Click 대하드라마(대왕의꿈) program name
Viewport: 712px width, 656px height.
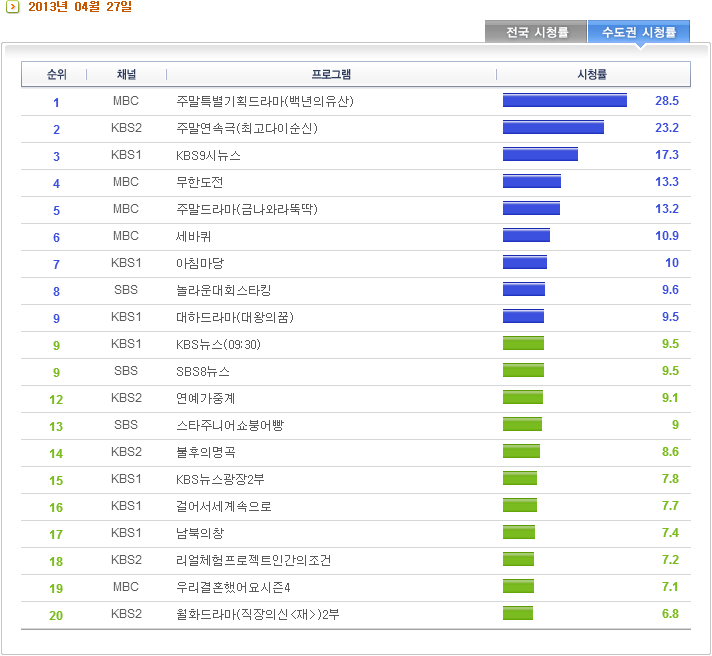(x=235, y=317)
